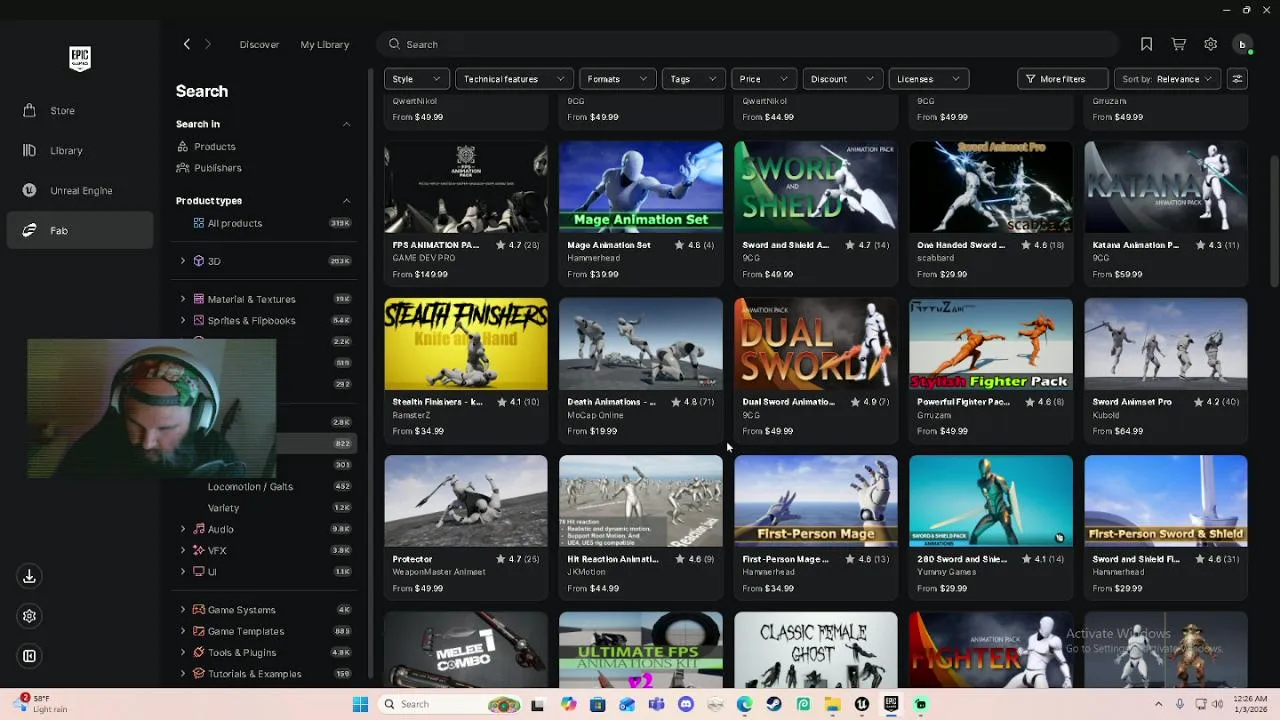Expand the 3D category
1280x720 pixels.
tap(183, 261)
